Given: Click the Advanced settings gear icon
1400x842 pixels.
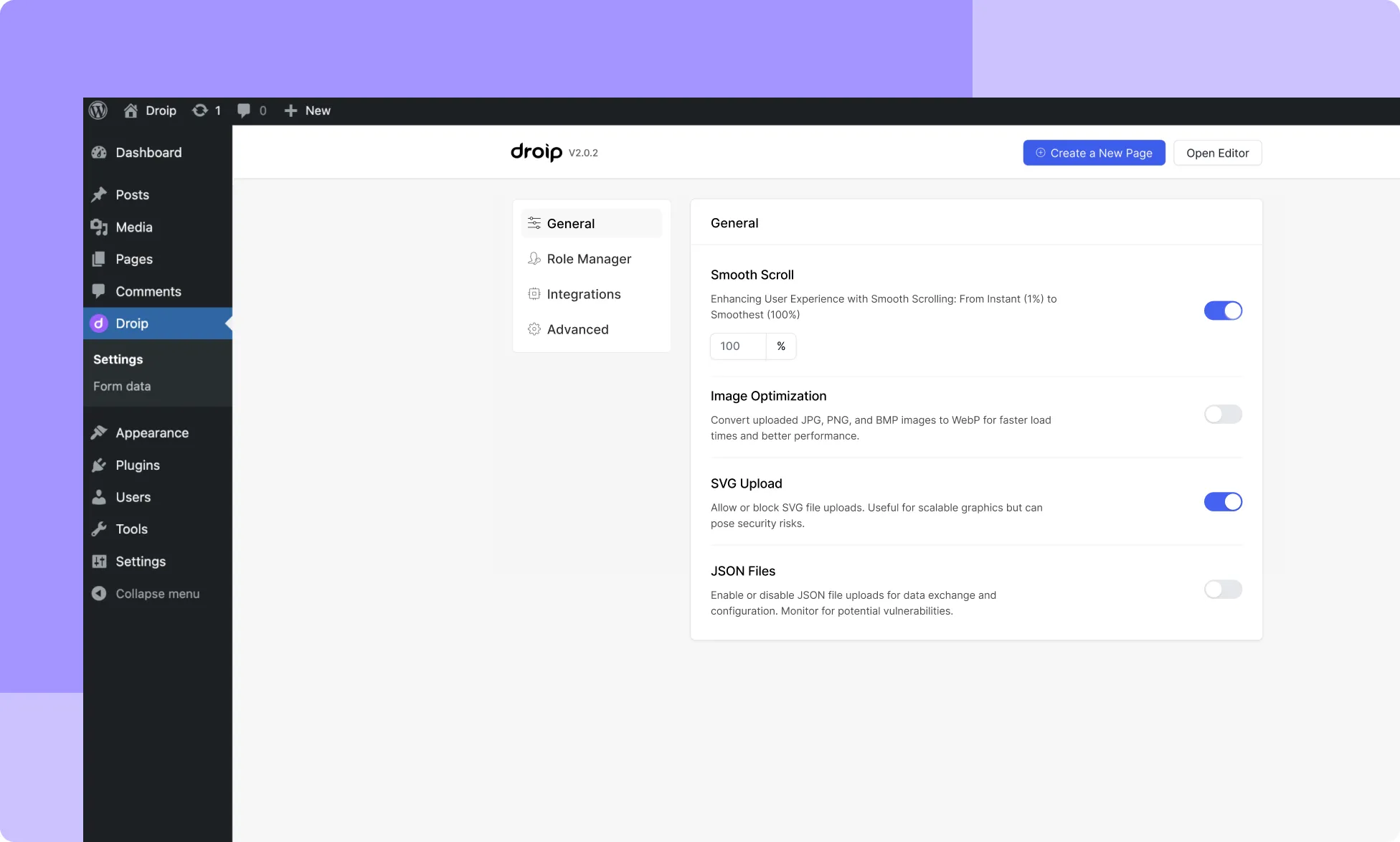Looking at the screenshot, I should [534, 329].
